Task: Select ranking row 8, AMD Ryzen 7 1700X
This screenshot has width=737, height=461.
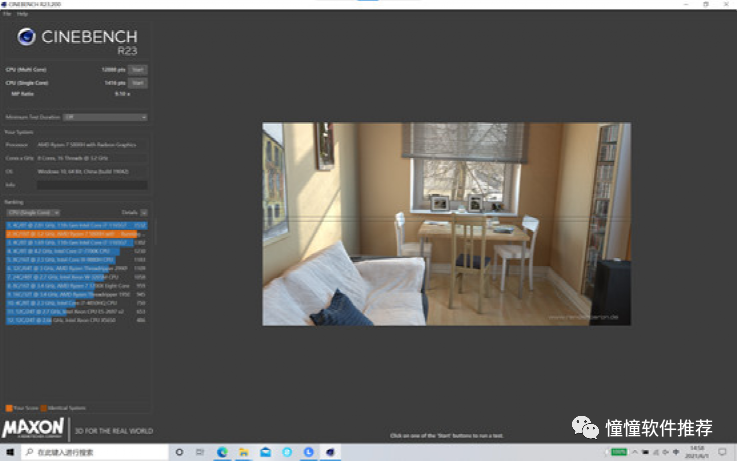Action: pos(76,286)
